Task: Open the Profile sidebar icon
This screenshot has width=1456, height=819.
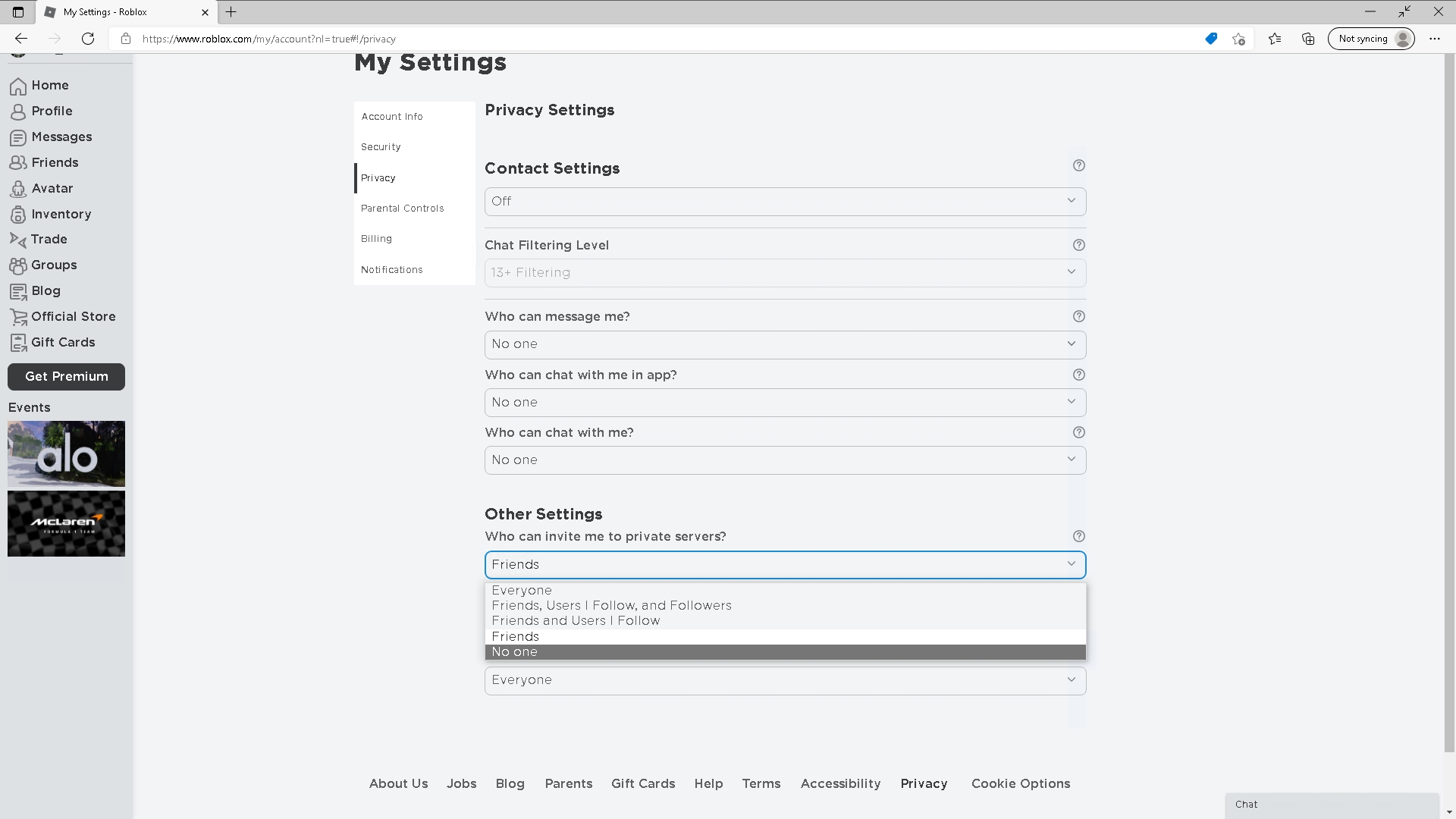Action: [x=18, y=112]
